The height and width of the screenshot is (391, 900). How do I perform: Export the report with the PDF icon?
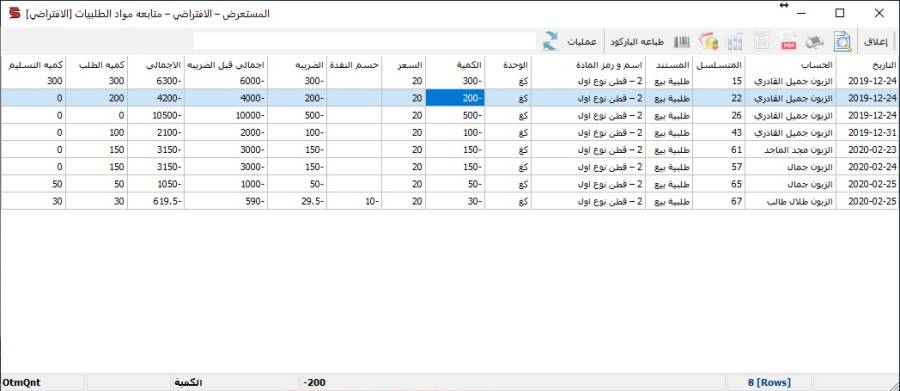tap(789, 41)
